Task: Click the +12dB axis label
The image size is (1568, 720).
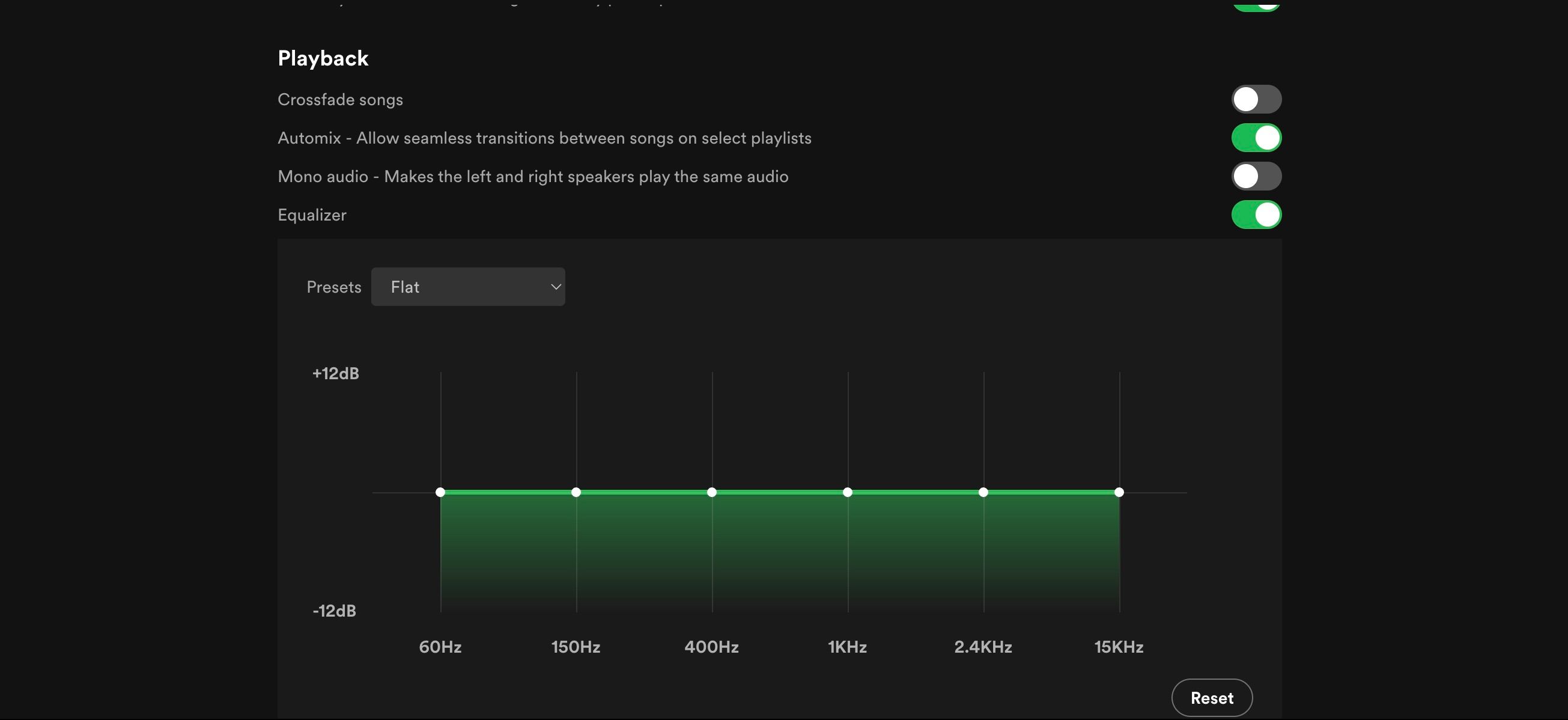Action: (x=335, y=373)
